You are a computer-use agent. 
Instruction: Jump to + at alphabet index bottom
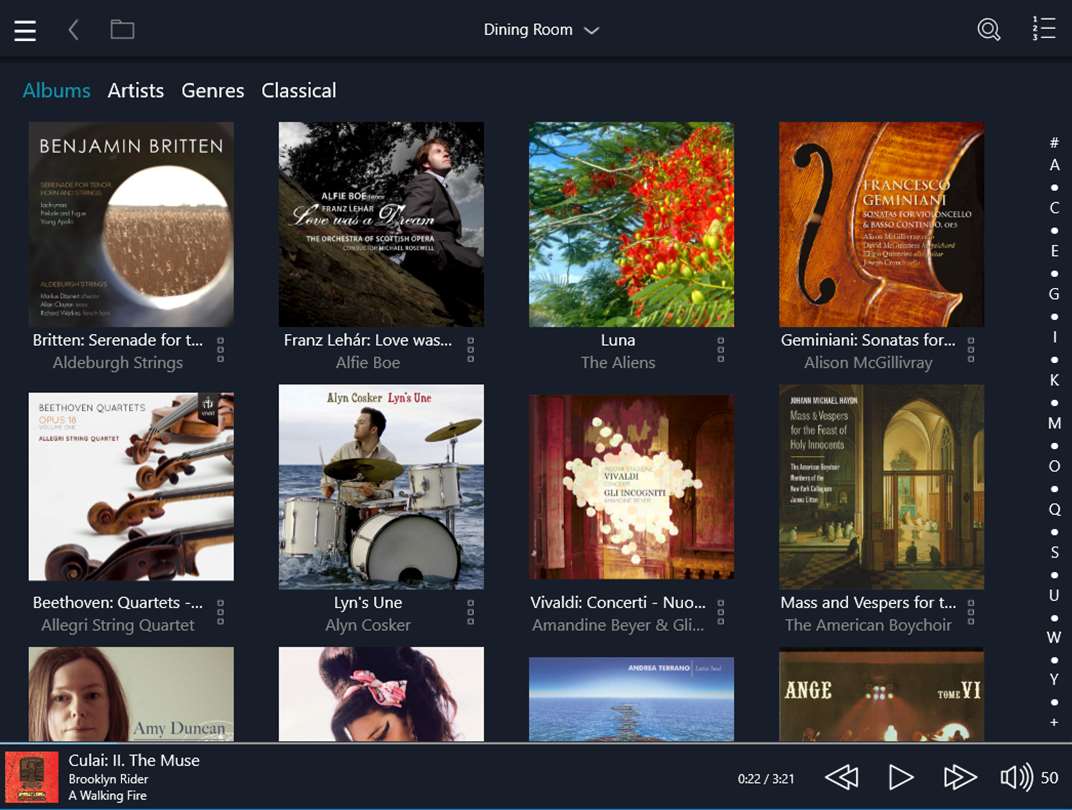point(1054,722)
